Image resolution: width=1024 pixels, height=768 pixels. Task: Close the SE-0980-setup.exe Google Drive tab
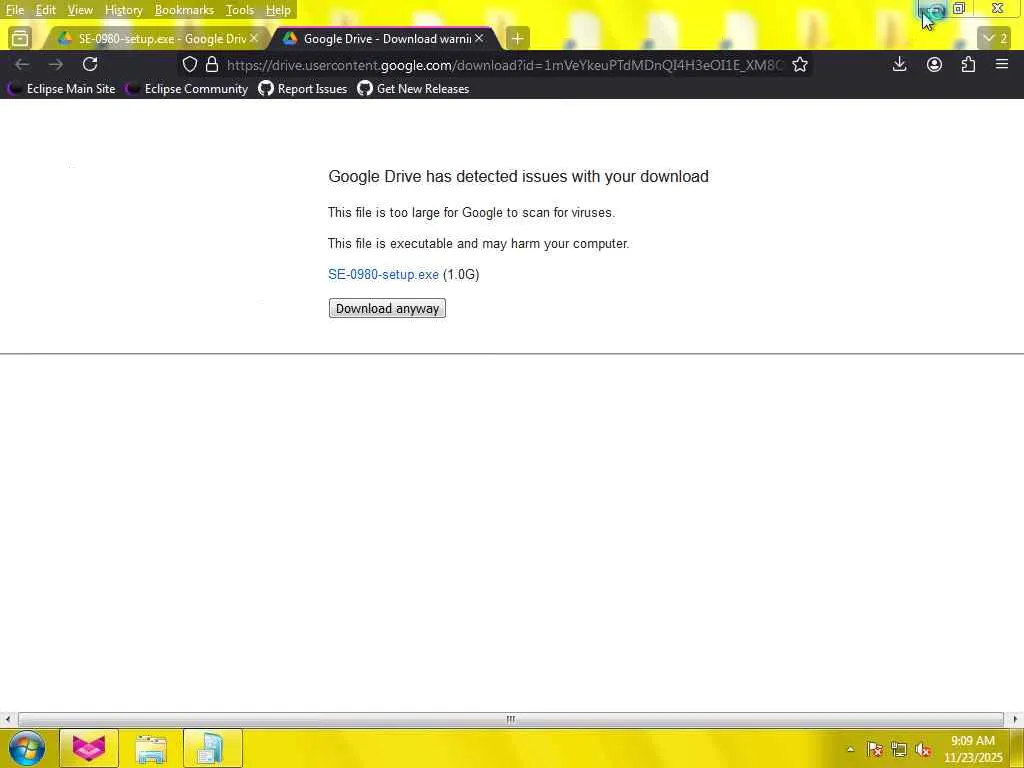pos(254,39)
